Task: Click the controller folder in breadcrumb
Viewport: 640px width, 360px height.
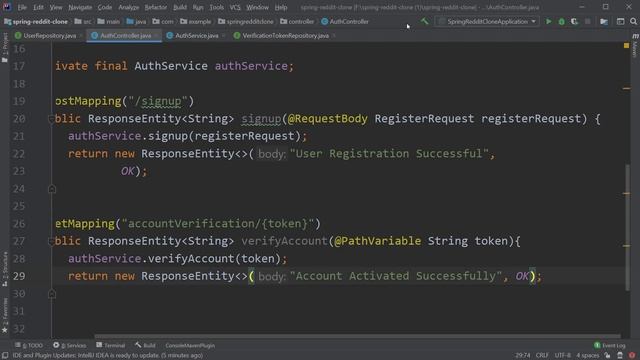Action: pos(297,21)
